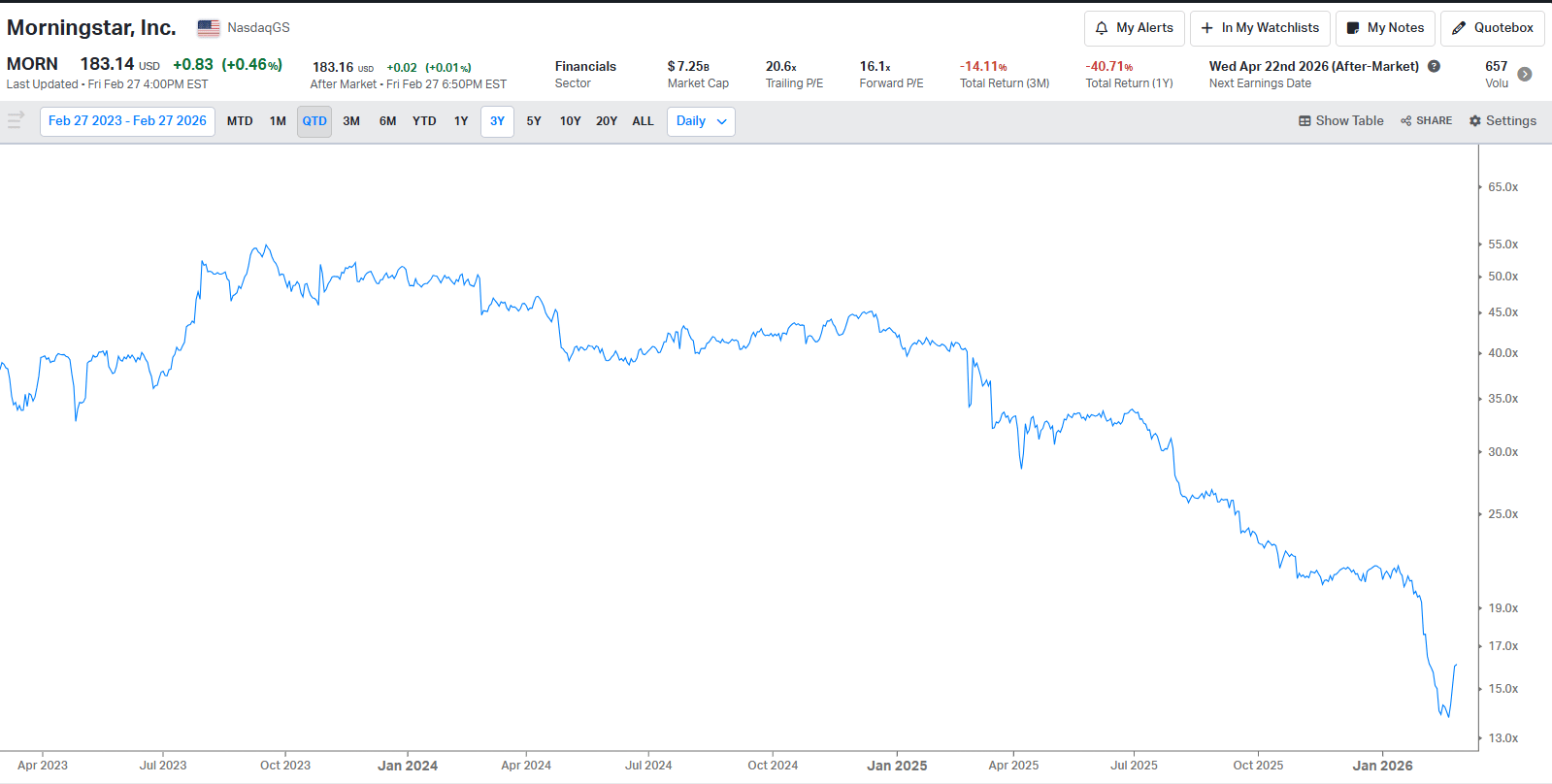This screenshot has height=784, width=1552.
Task: Select the 5Y time range
Action: click(534, 121)
